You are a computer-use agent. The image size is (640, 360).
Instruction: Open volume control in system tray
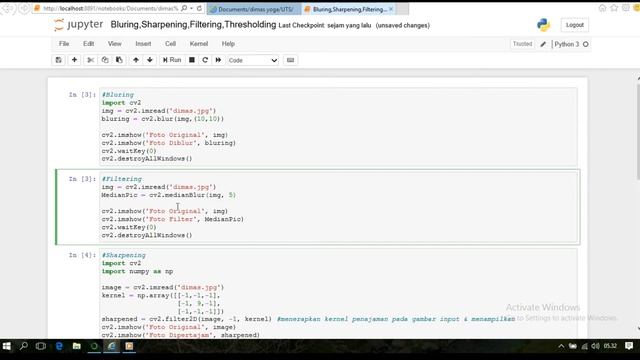coord(596,346)
